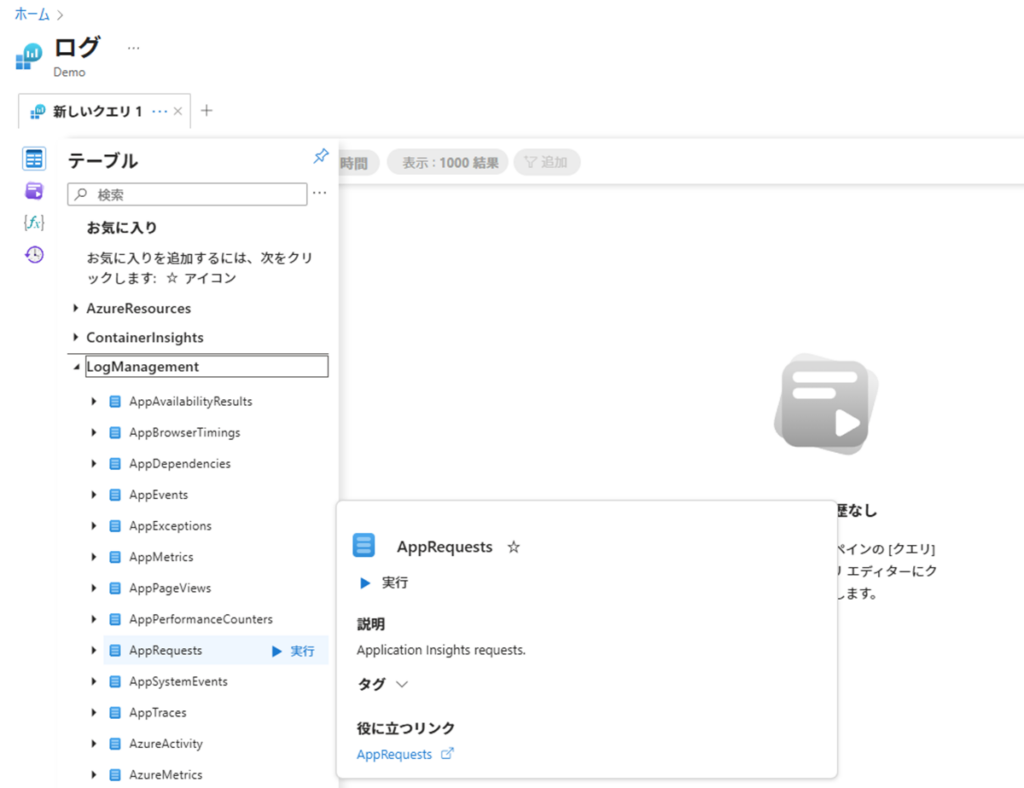
Task: Expand the AzureResources group
Action: [76, 309]
